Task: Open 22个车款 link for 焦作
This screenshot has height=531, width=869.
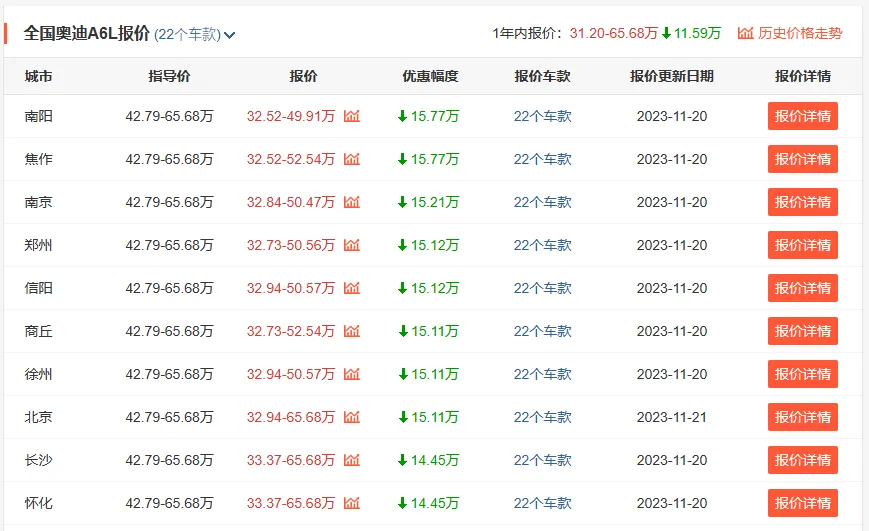Action: click(542, 159)
